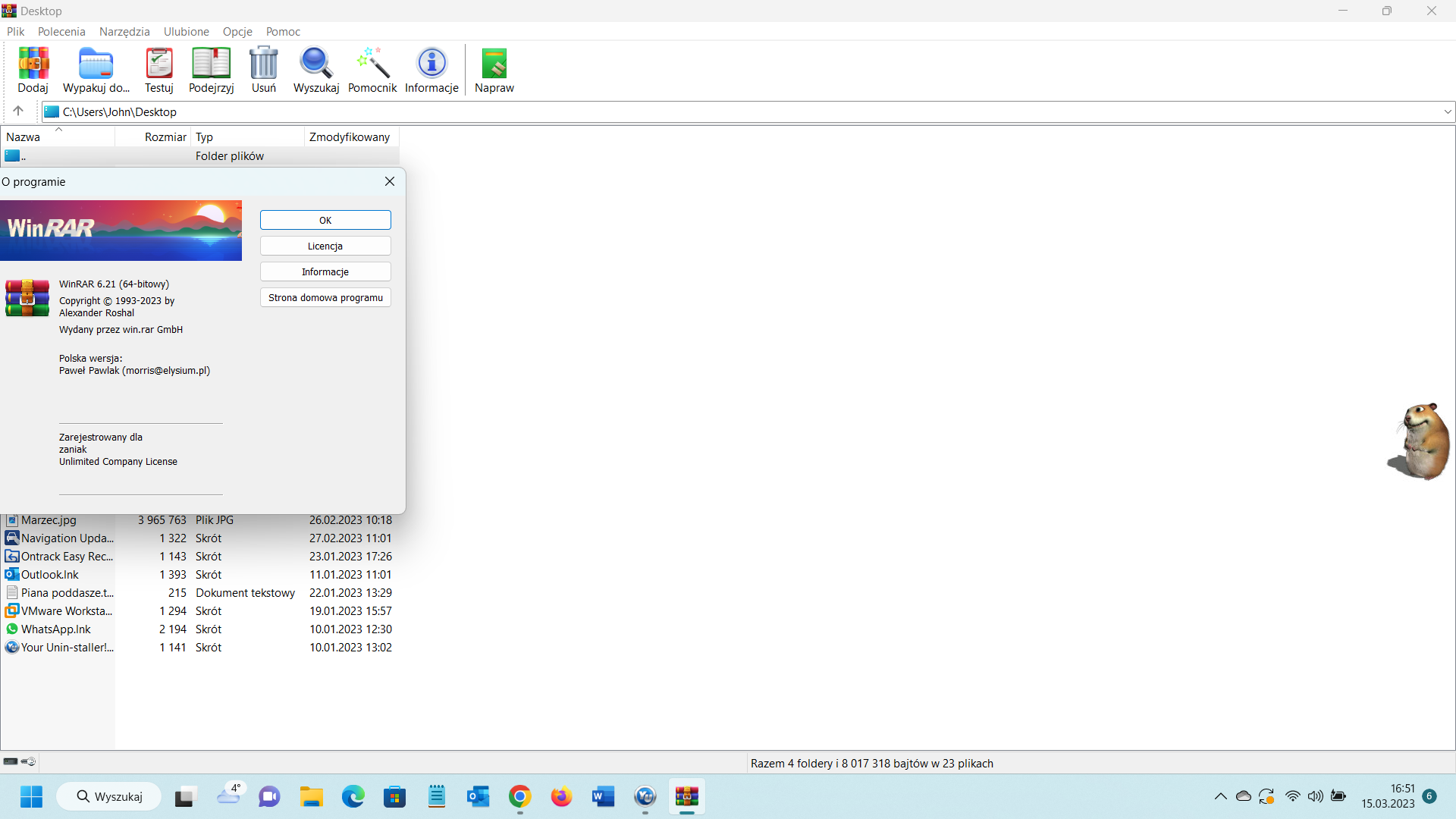The width and height of the screenshot is (1456, 819).
Task: Show hidden system tray icons
Action: (x=1220, y=797)
